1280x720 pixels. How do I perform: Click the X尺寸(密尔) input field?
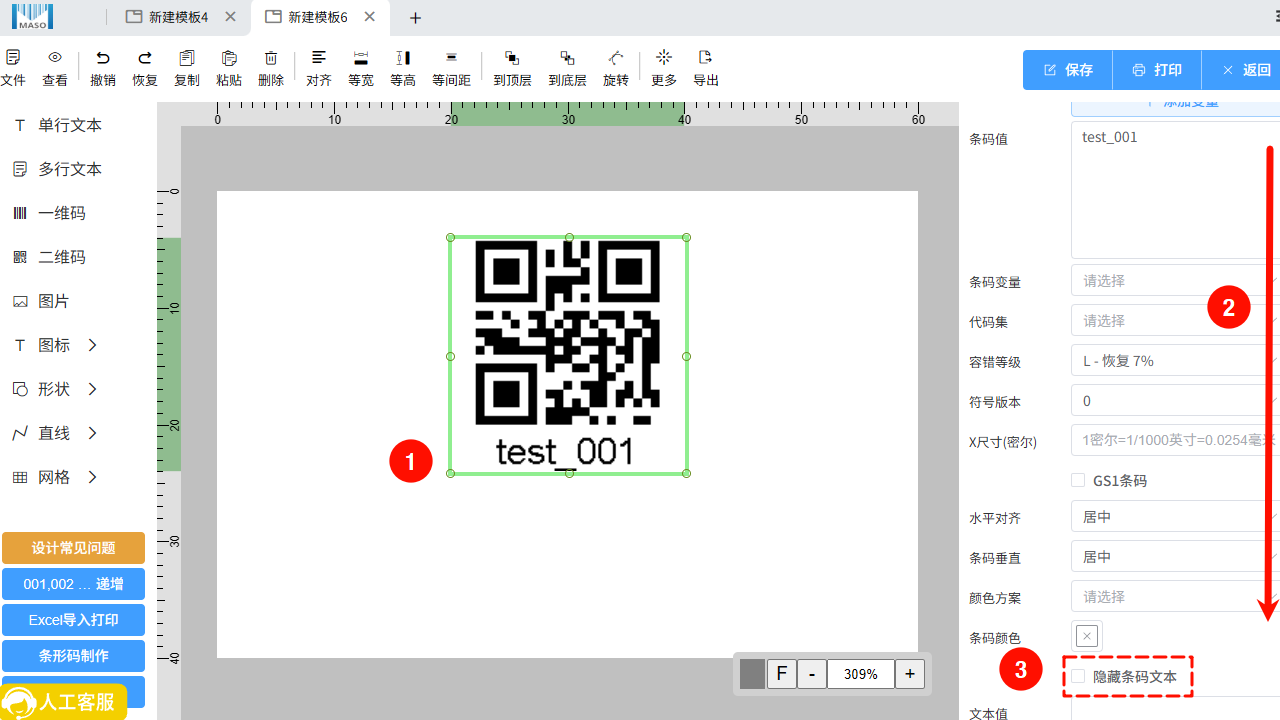point(1175,441)
